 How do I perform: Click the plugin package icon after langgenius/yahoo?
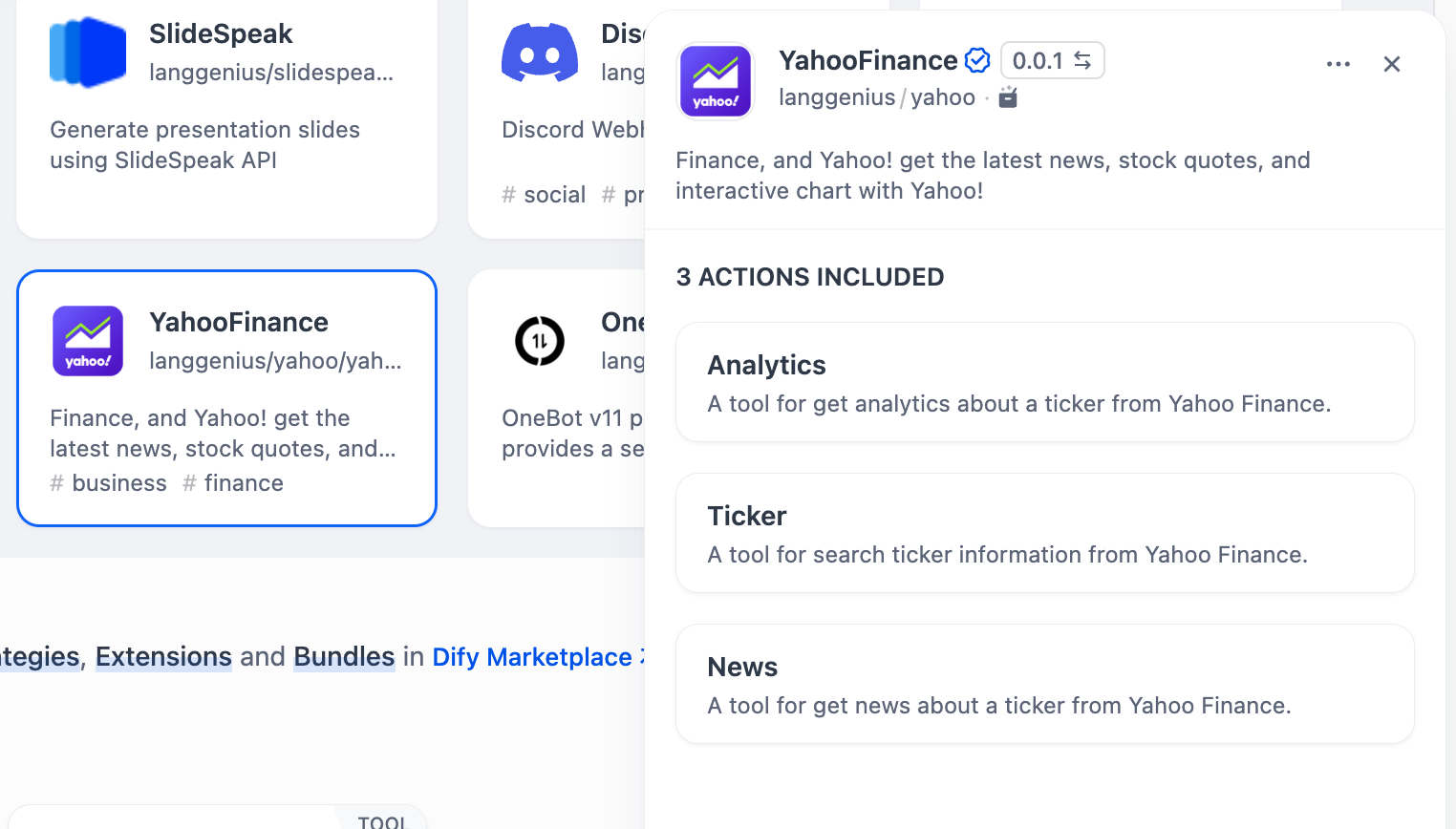pyautogui.click(x=1008, y=97)
